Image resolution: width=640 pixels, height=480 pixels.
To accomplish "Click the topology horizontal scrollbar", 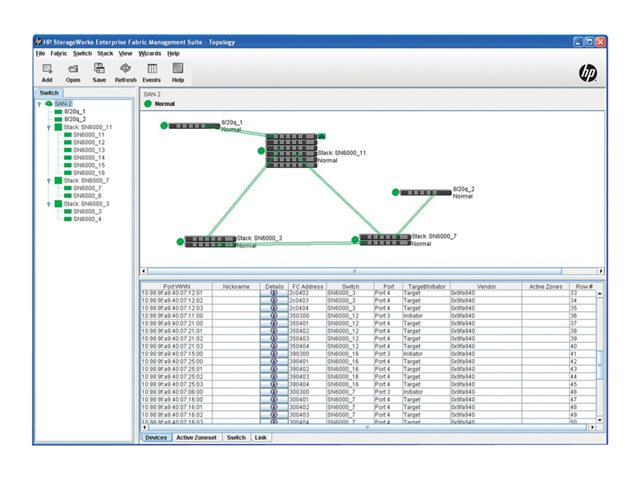I will pos(355,270).
